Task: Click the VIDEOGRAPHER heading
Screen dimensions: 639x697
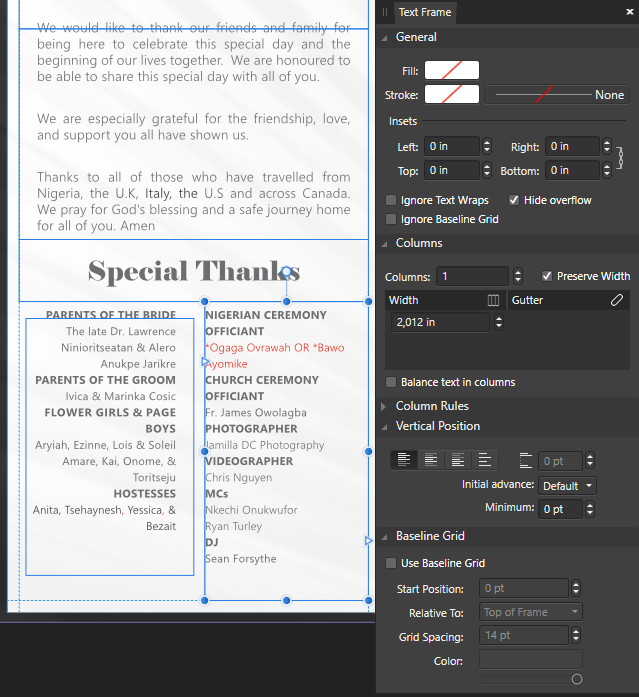Action: coord(249,461)
